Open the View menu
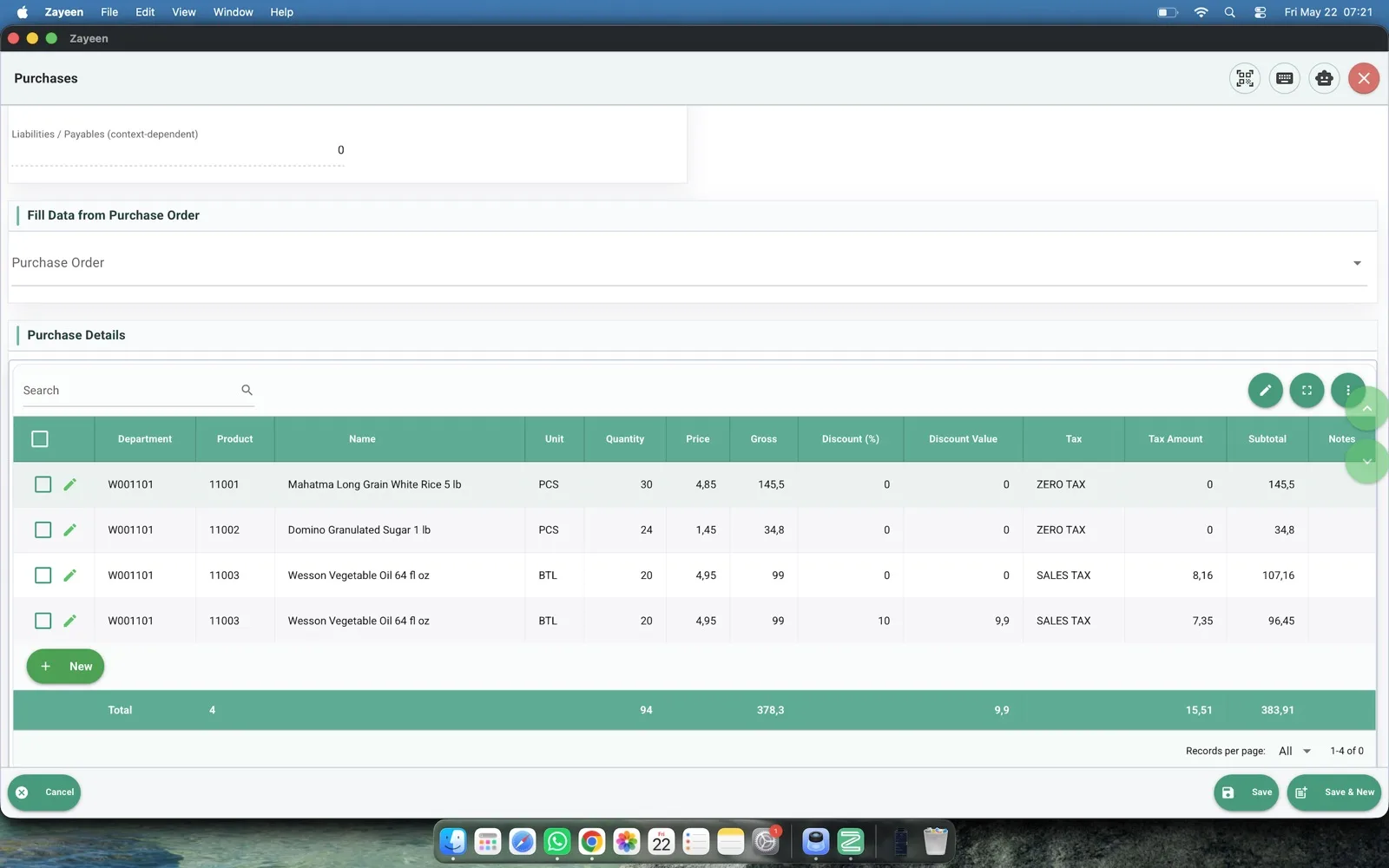 tap(183, 12)
